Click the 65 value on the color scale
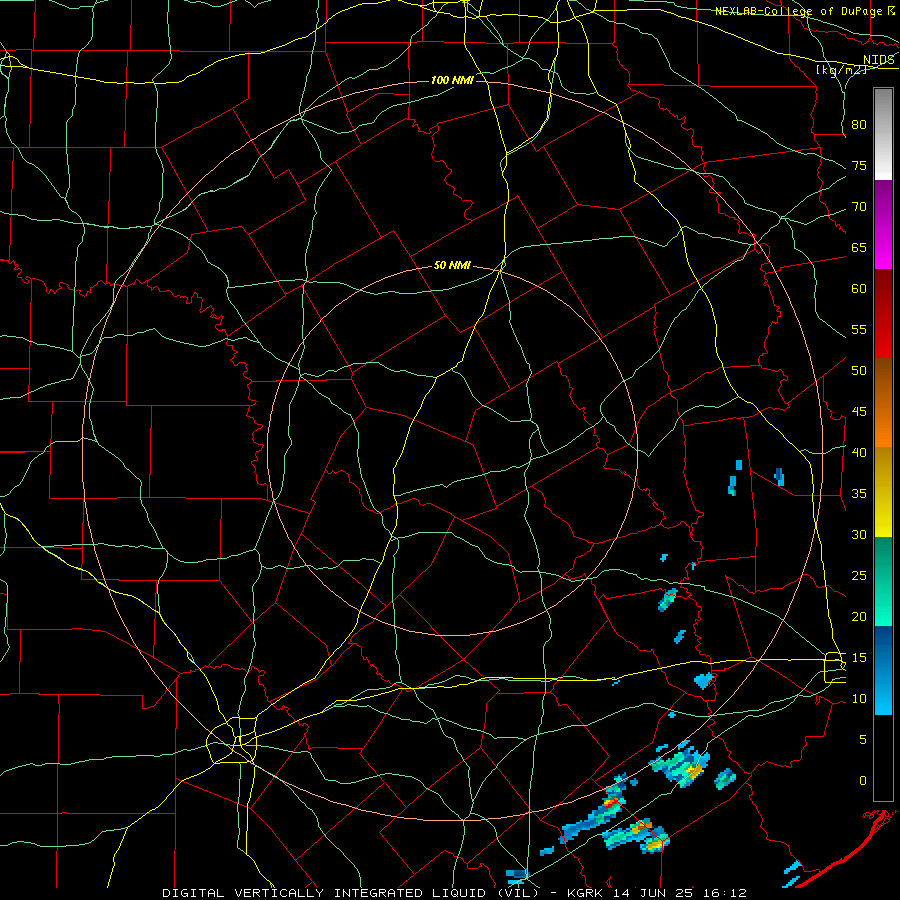 859,247
